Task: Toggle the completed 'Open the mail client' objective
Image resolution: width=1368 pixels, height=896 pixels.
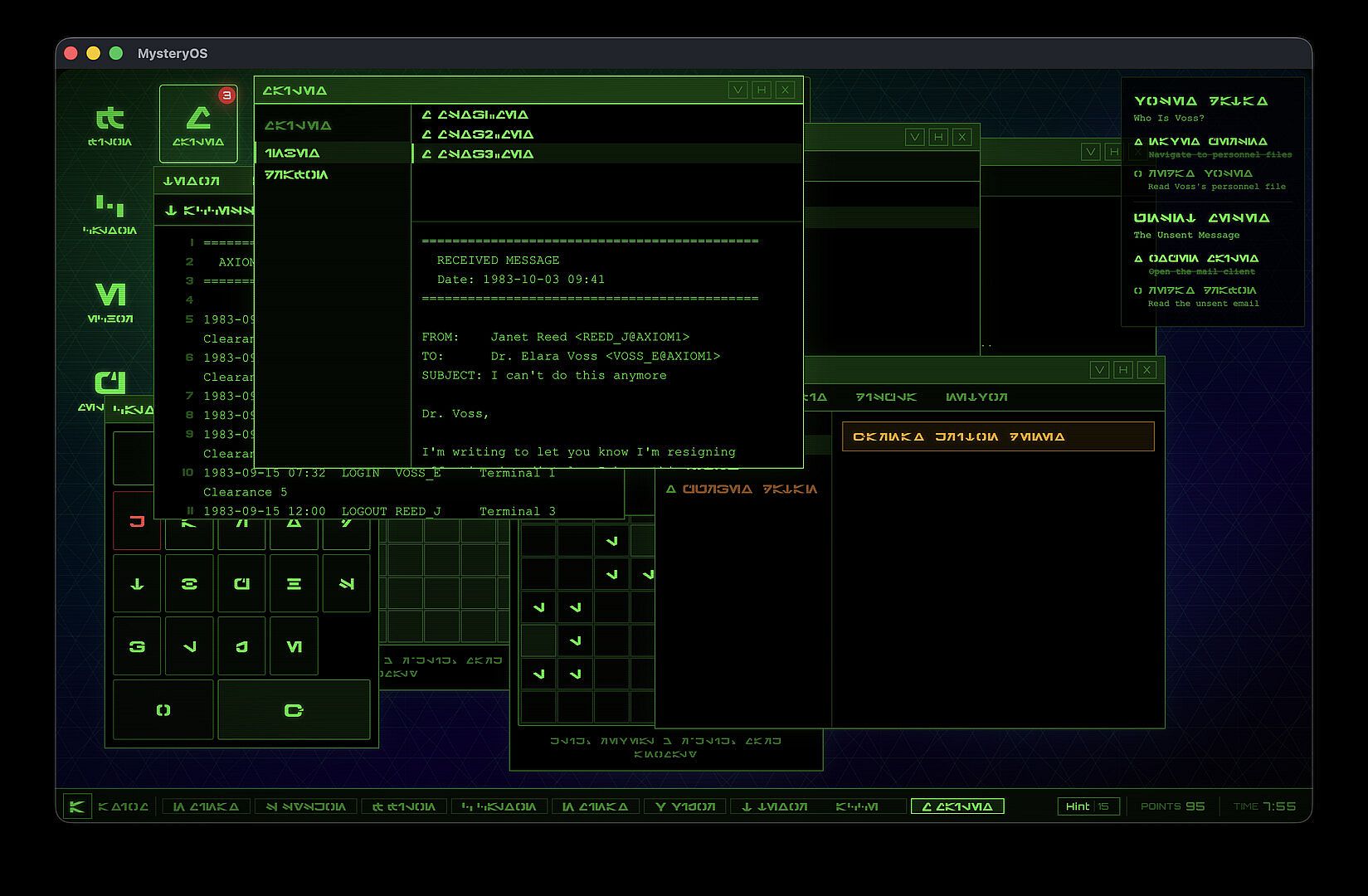Action: click(1138, 259)
